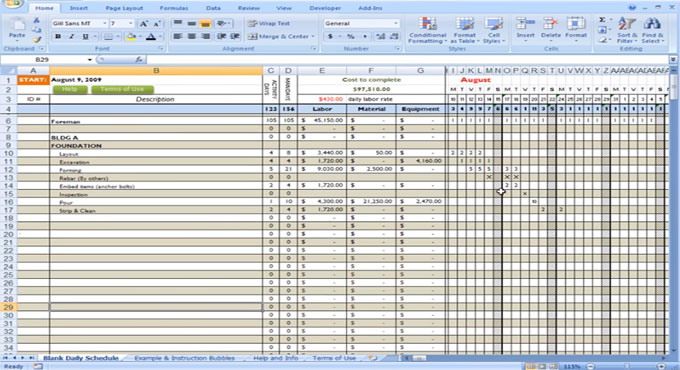
Task: Toggle italic formatting
Action: coord(72,36)
